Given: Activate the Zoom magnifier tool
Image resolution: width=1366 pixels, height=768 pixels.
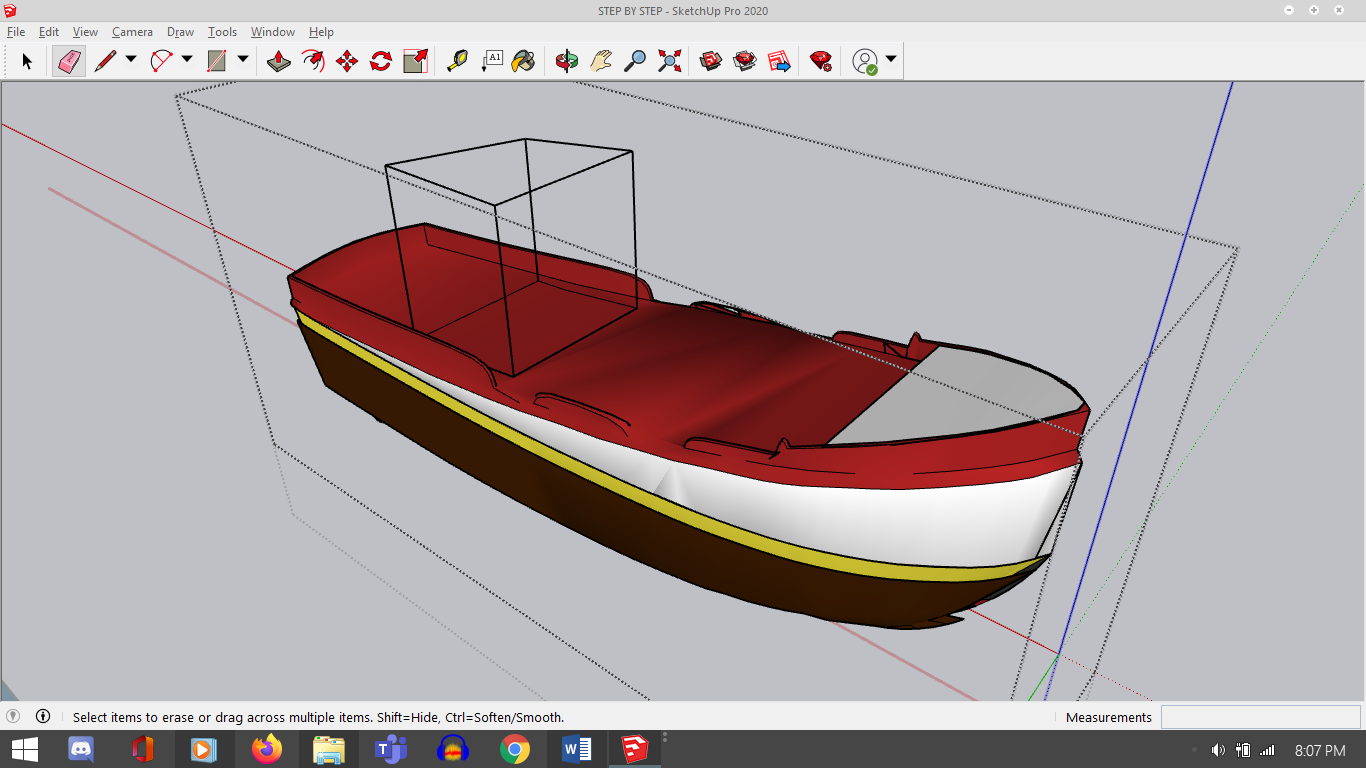Looking at the screenshot, I should (x=635, y=61).
